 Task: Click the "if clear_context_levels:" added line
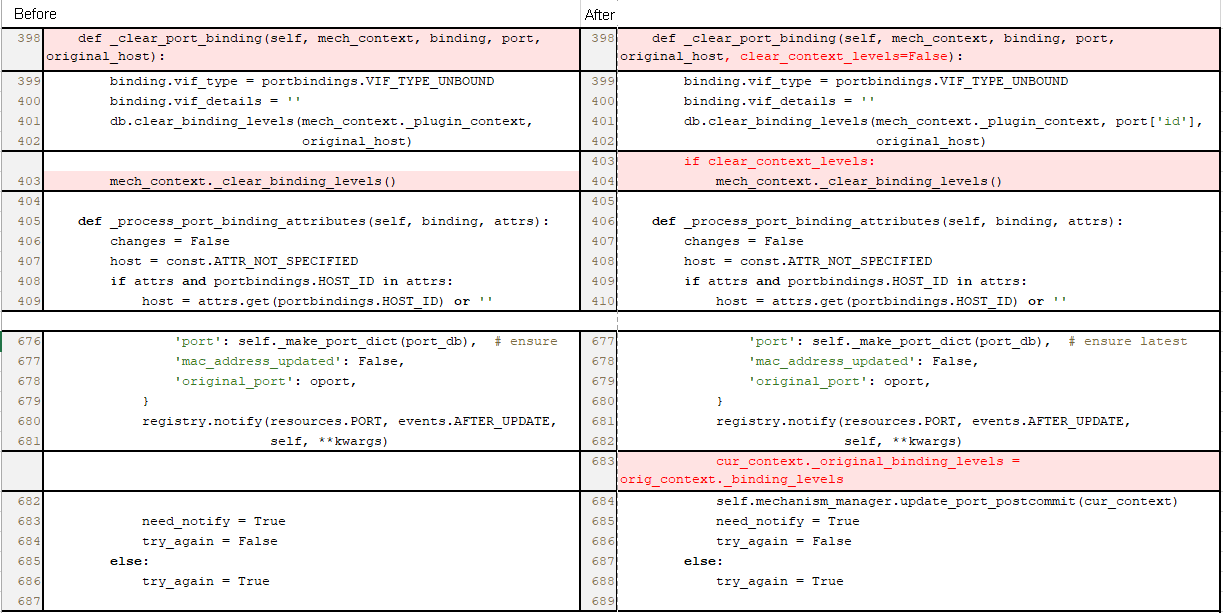point(779,161)
